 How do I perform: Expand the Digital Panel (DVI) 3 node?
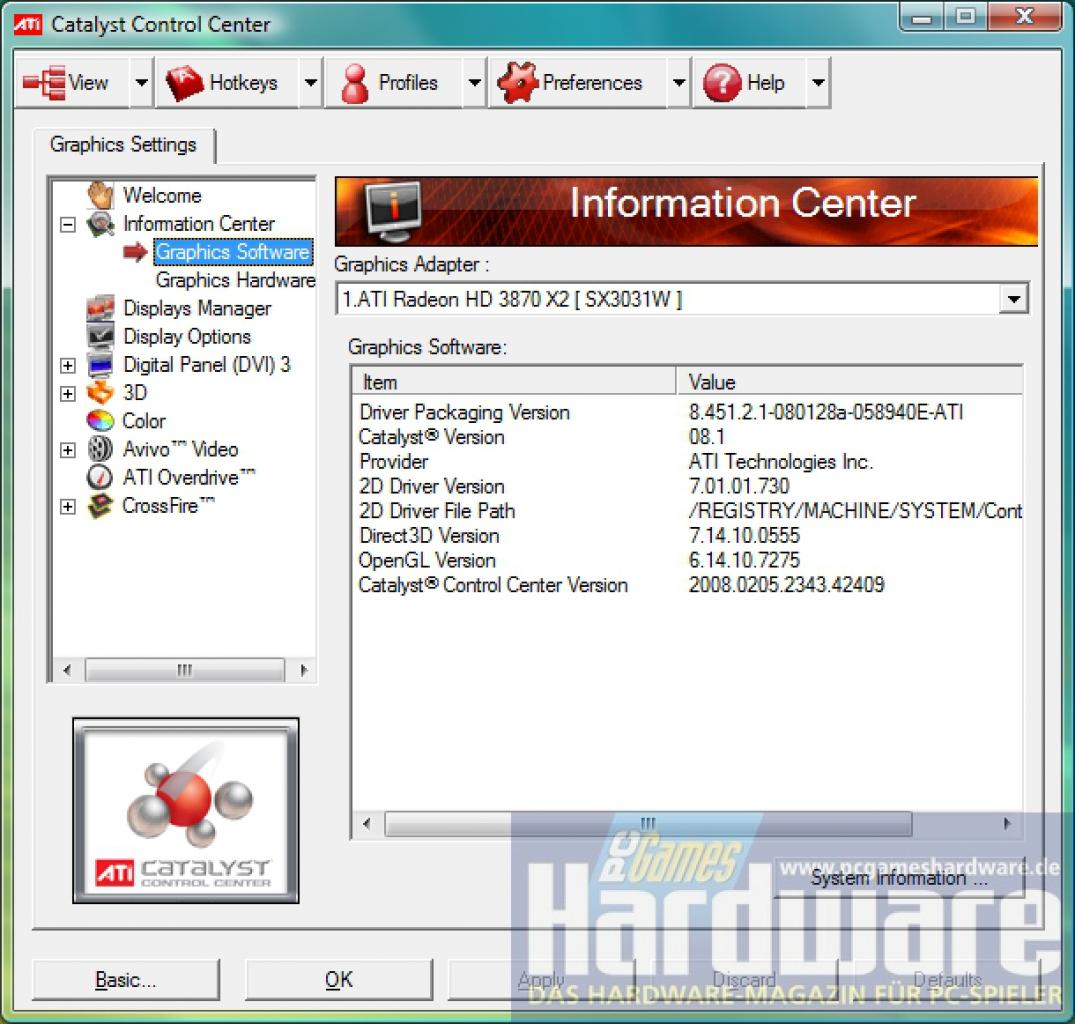68,365
